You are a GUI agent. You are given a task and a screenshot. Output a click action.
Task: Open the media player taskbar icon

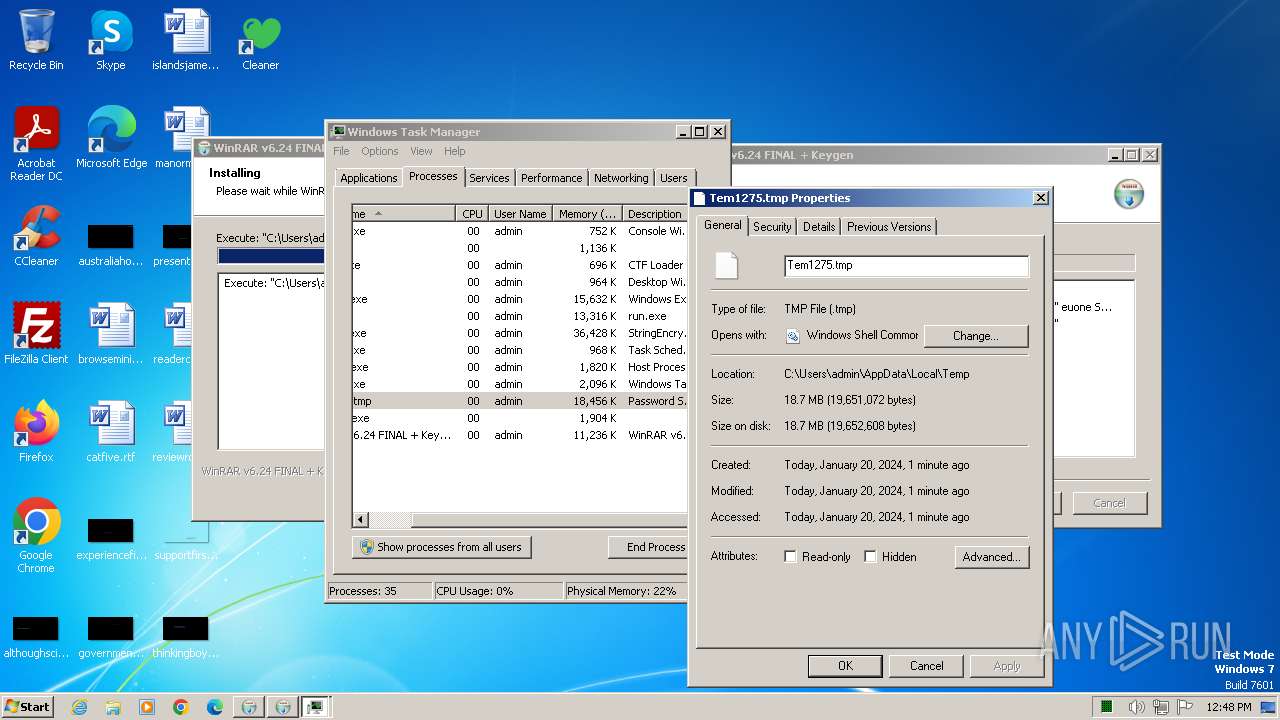pos(147,707)
